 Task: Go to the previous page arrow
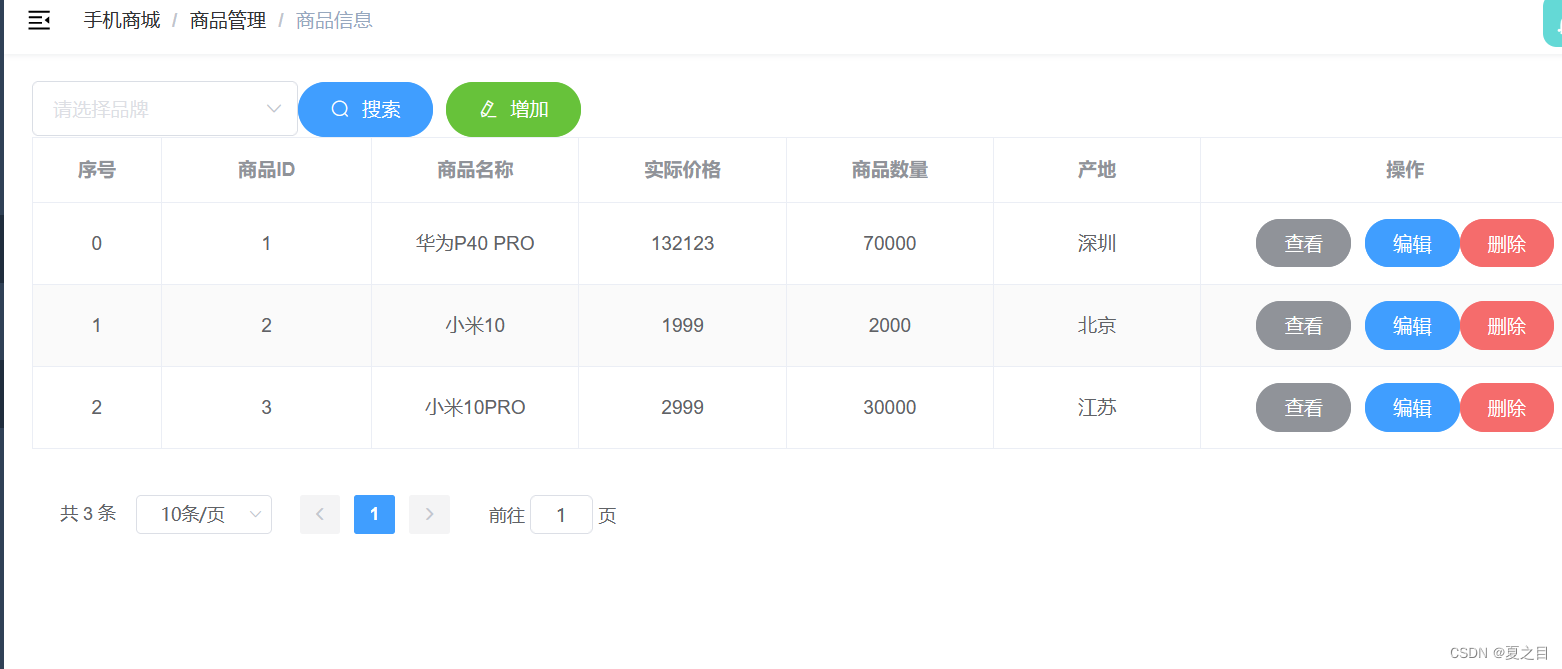[320, 515]
